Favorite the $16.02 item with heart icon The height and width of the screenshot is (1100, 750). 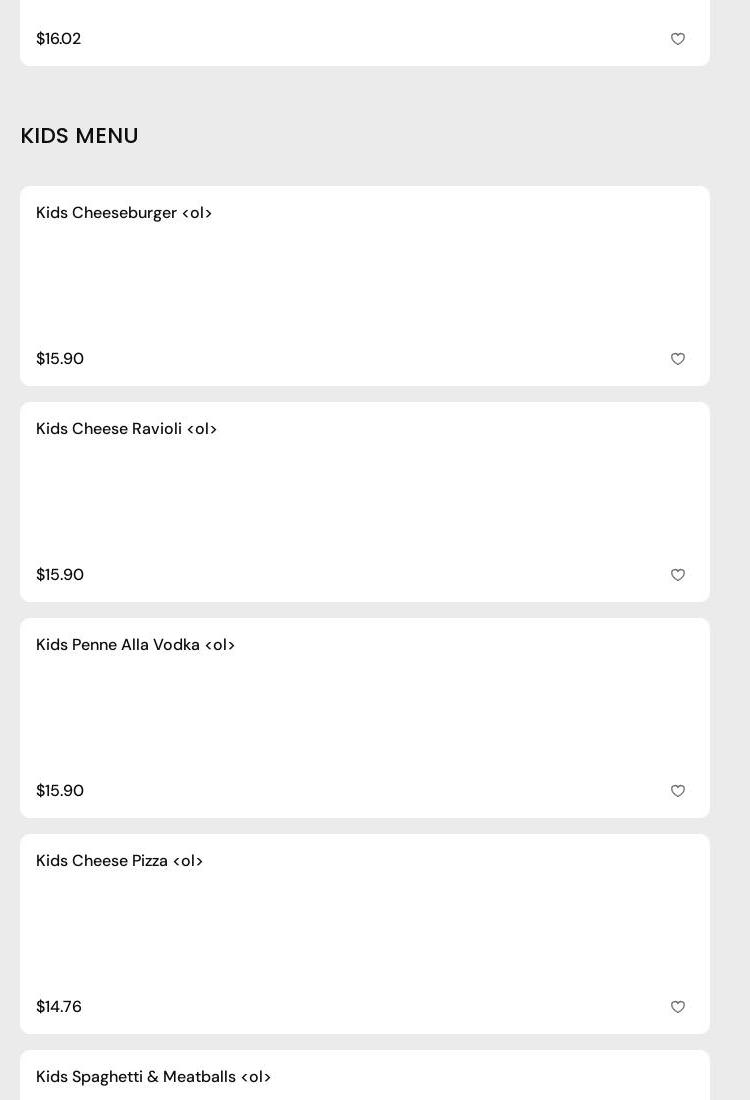(x=678, y=39)
